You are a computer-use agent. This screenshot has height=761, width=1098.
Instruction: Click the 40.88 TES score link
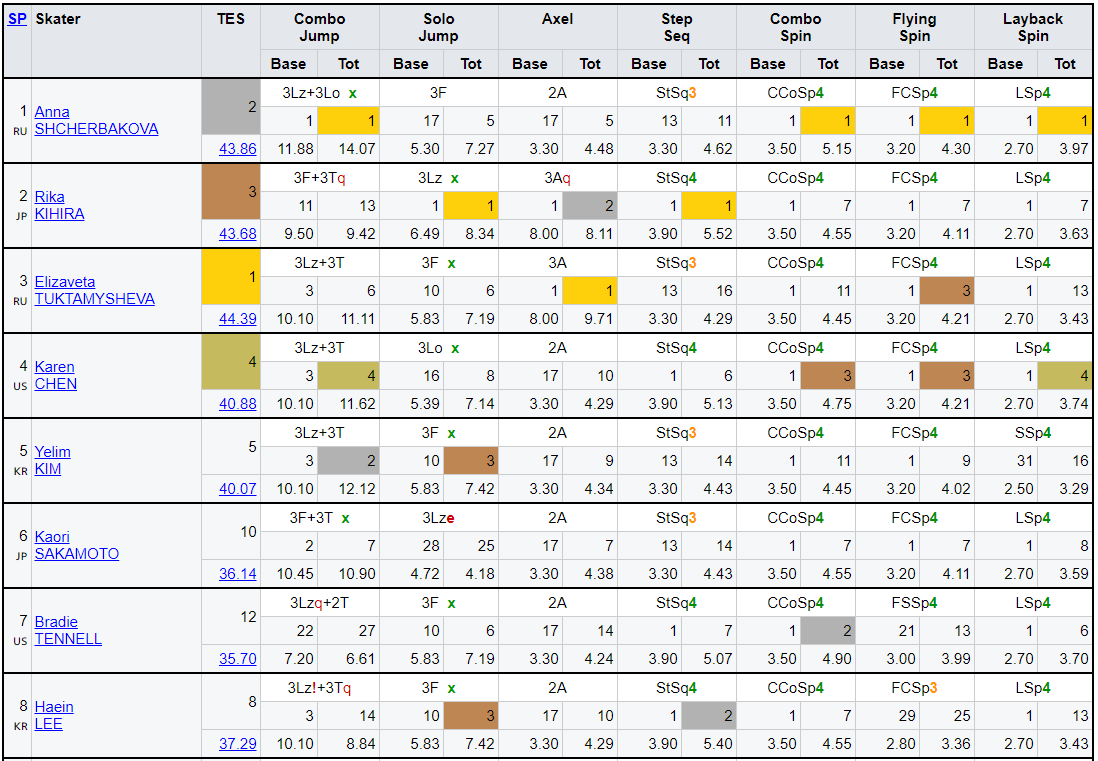[238, 404]
